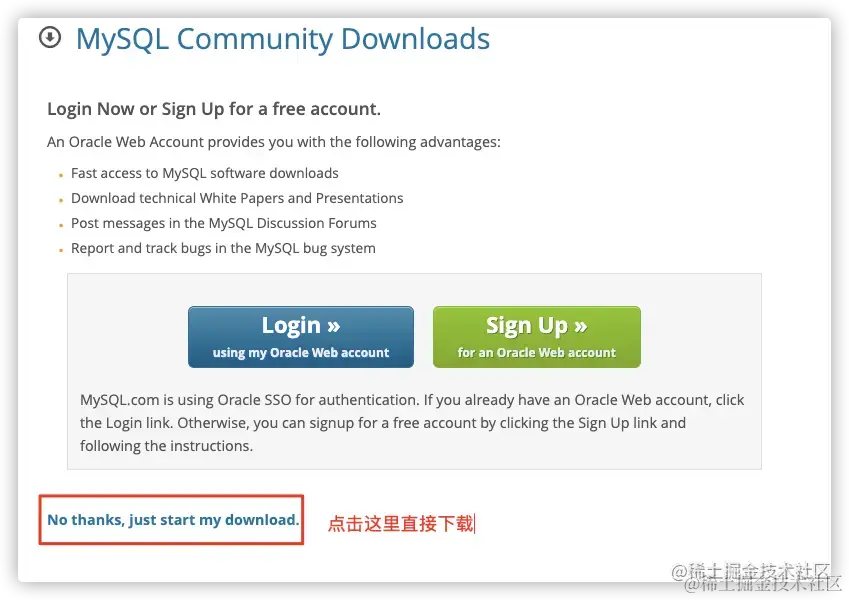Click the red Chinese annotation text
Viewport: 849px width, 600px height.
point(401,524)
